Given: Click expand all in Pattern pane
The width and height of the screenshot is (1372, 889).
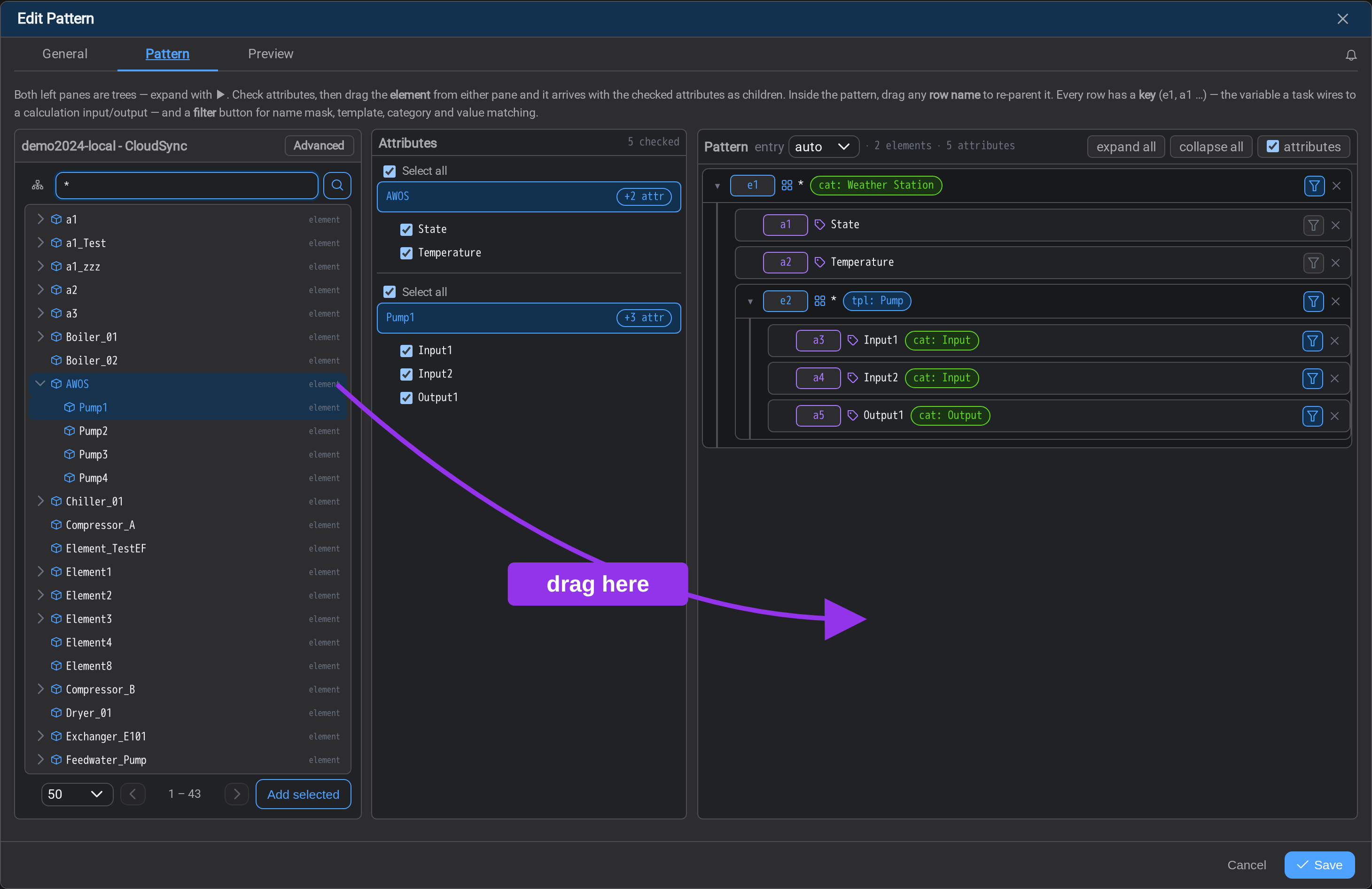Looking at the screenshot, I should click(x=1125, y=147).
